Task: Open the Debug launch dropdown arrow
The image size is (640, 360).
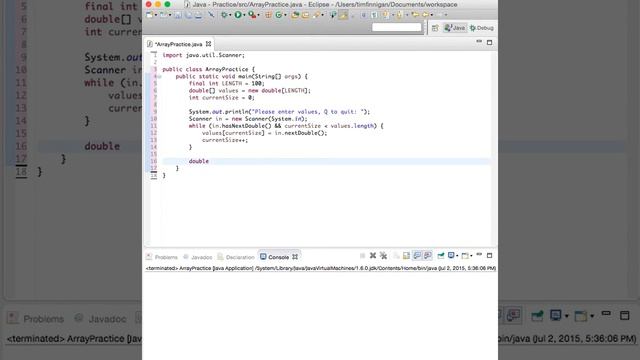Action: (230, 15)
